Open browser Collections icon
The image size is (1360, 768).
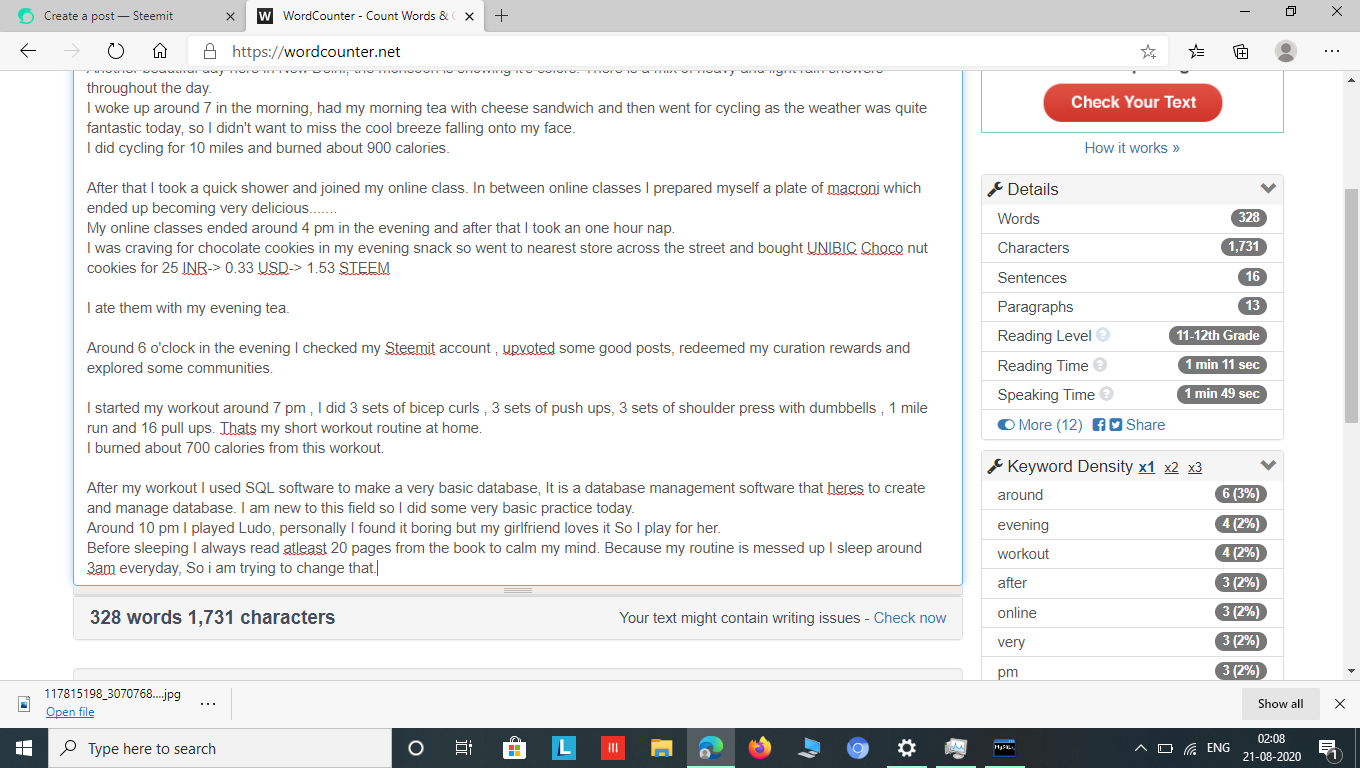click(x=1240, y=50)
